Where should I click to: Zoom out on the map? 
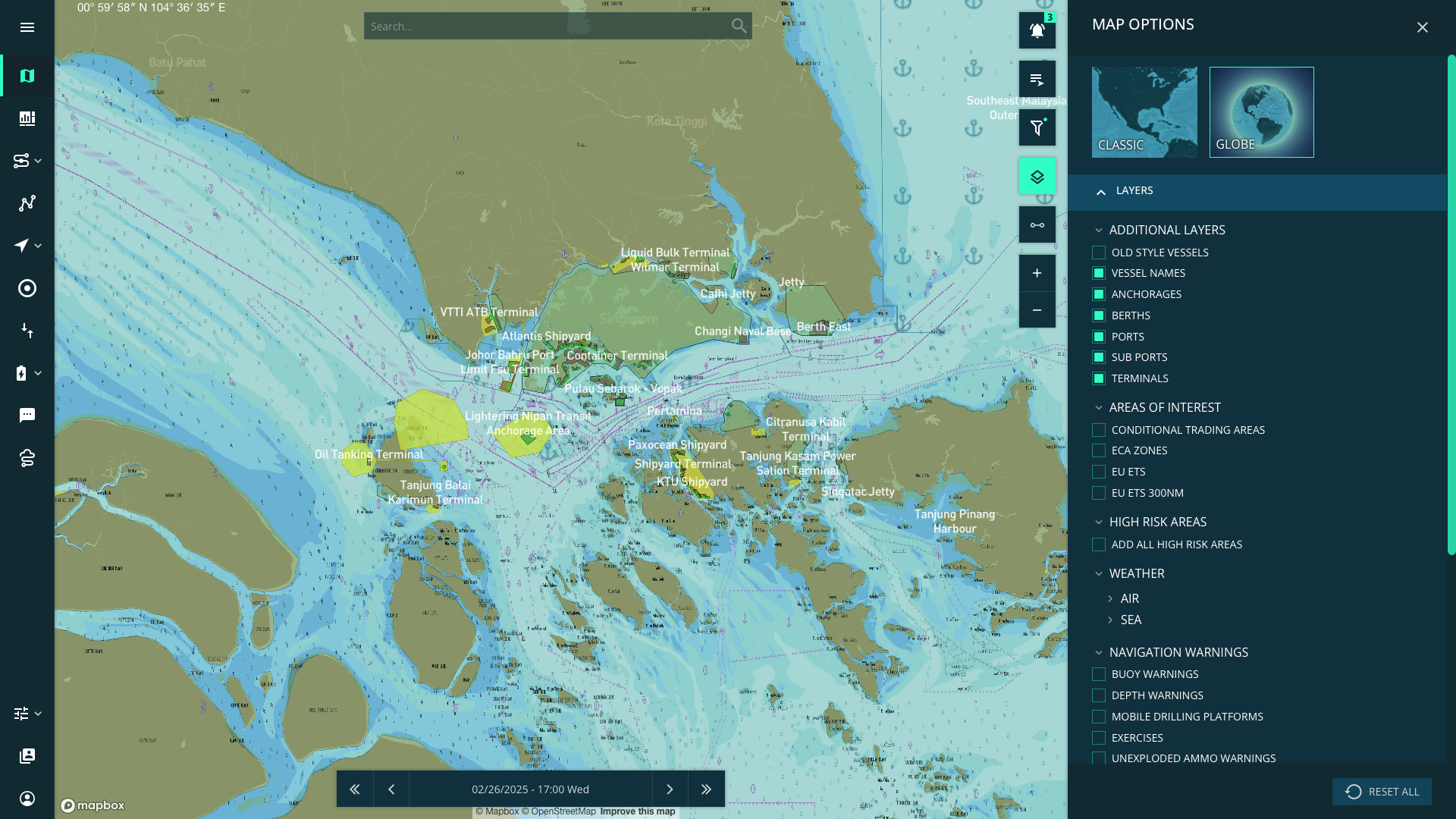(1037, 310)
